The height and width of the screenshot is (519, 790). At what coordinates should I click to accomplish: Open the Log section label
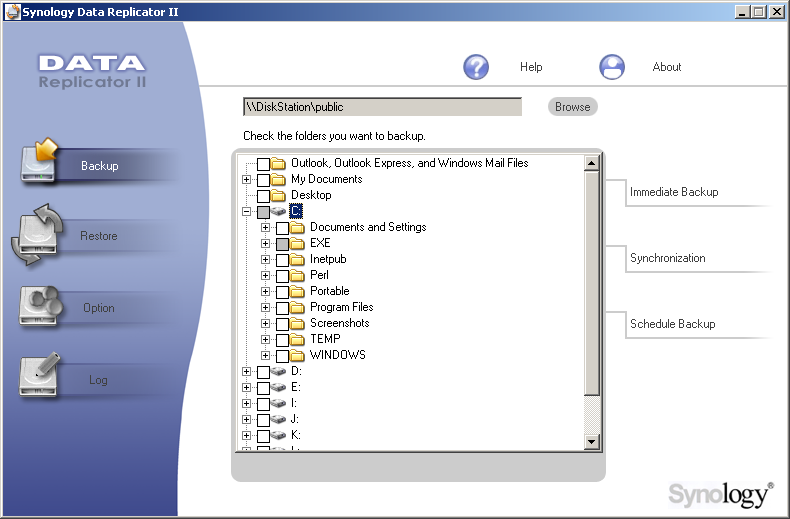98,380
